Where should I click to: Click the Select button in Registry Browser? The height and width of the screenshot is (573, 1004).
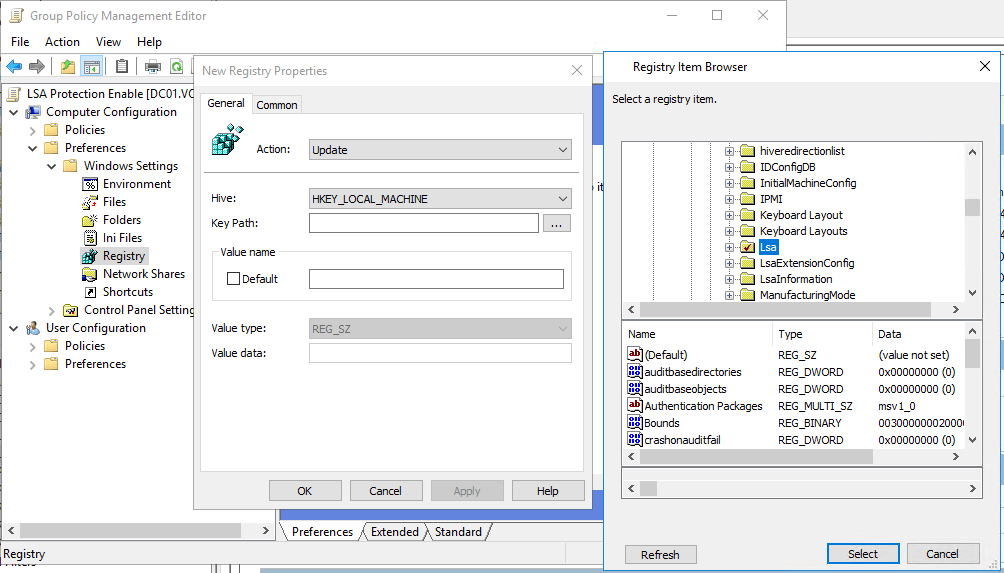coord(862,554)
